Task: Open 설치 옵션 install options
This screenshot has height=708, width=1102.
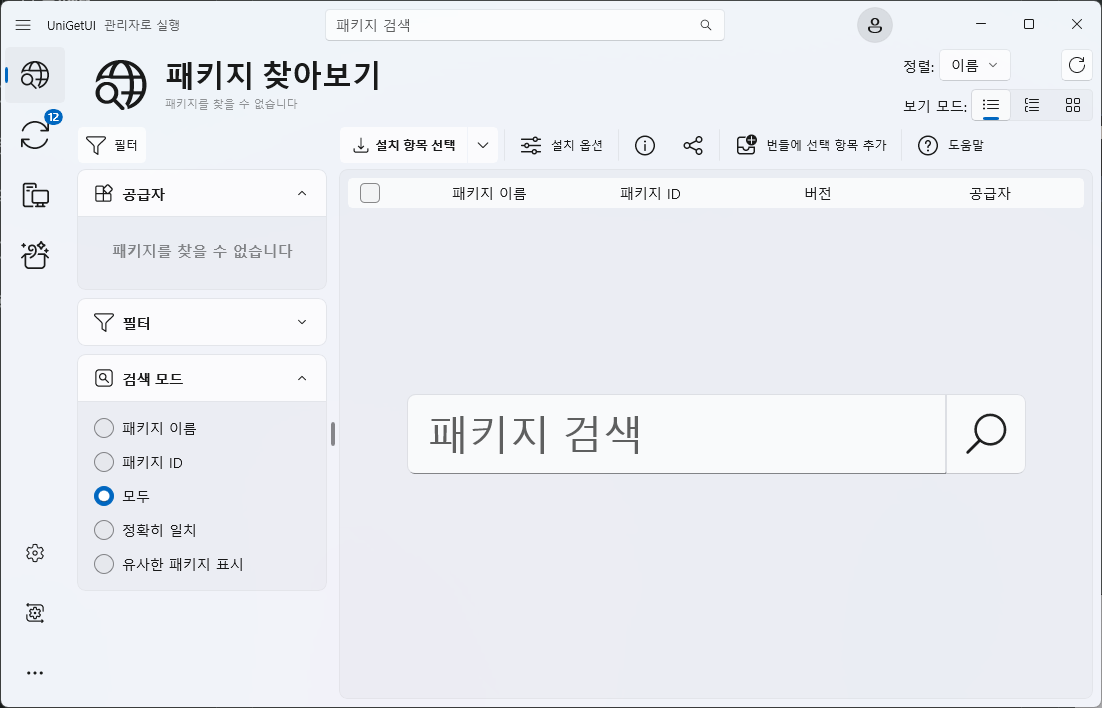Action: [x=562, y=146]
